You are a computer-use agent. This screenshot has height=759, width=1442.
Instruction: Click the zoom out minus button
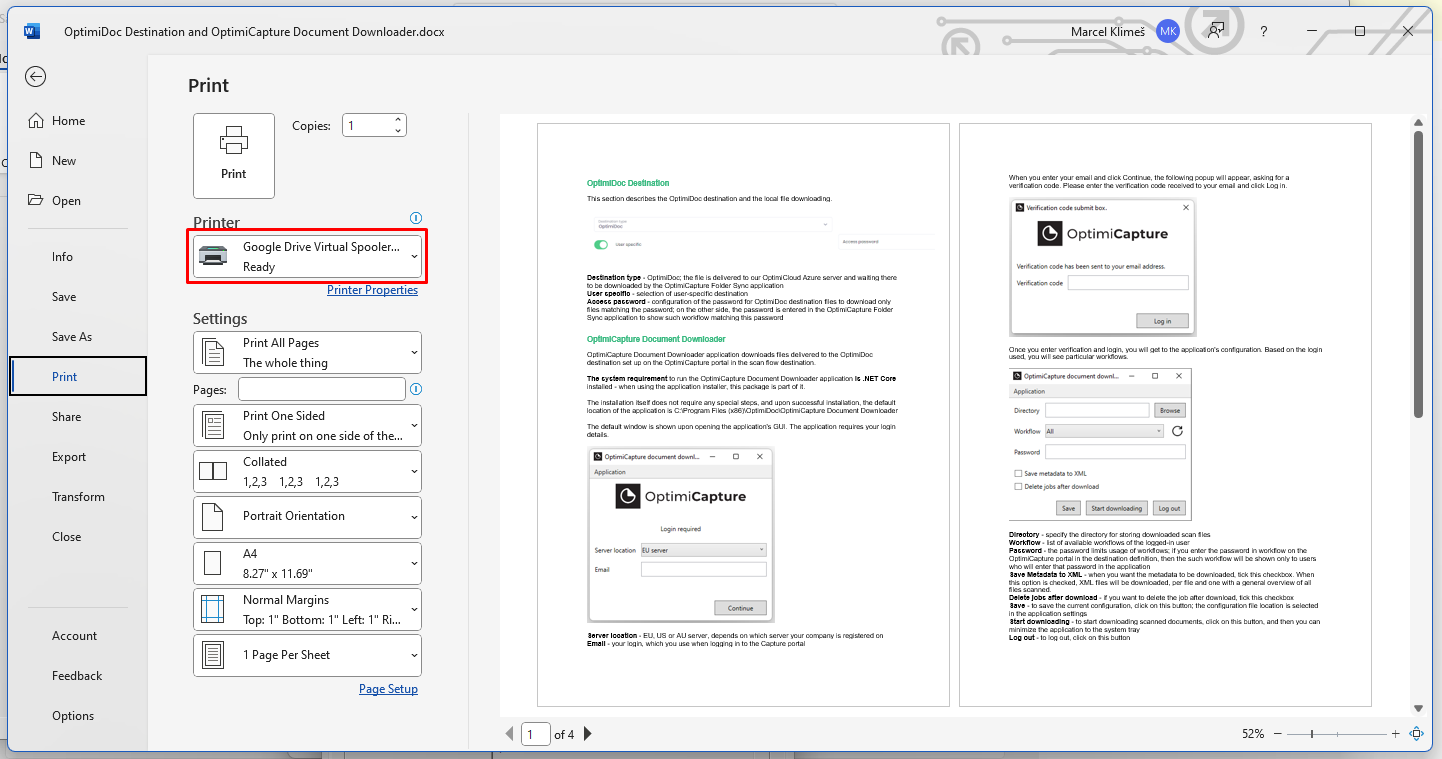1278,734
